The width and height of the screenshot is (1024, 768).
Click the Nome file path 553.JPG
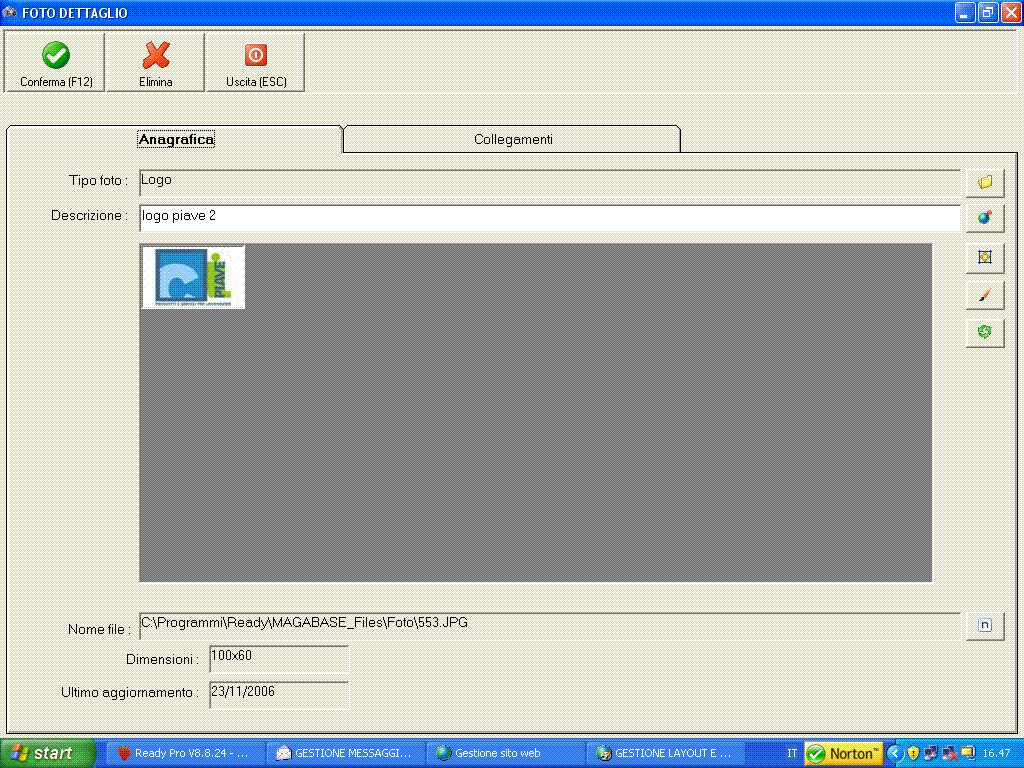(x=550, y=625)
